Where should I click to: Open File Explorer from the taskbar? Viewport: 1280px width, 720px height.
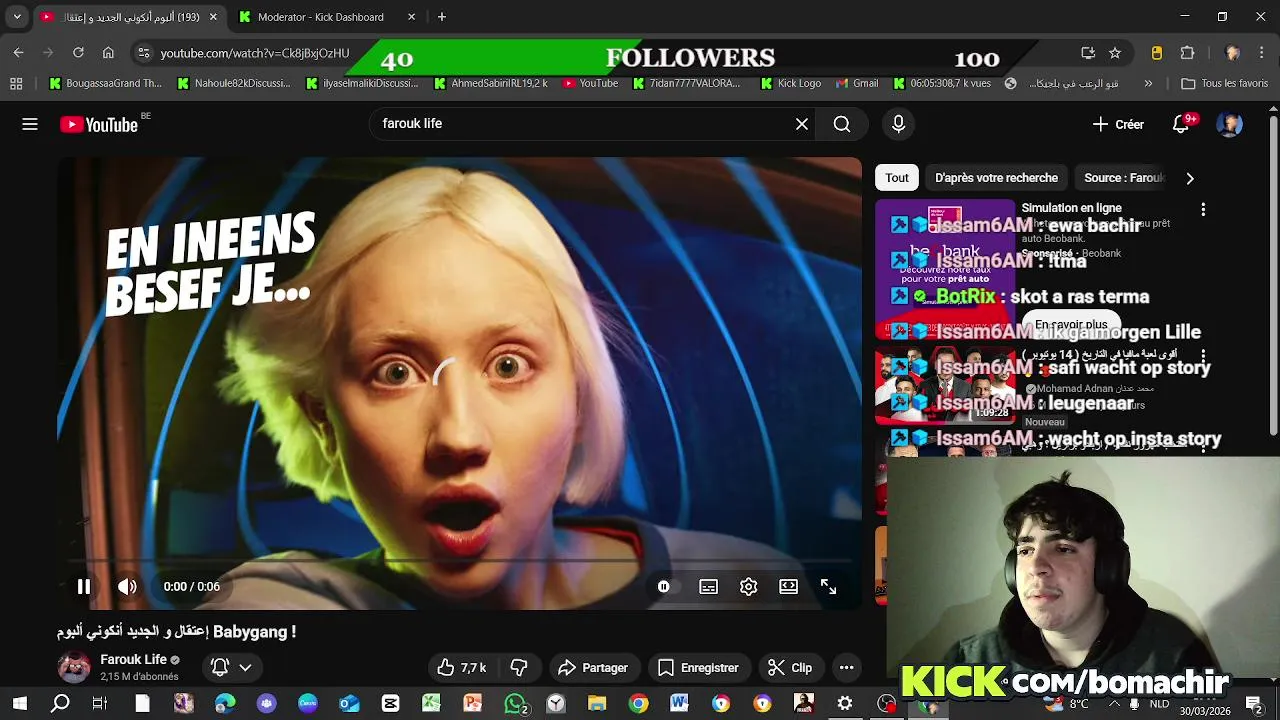point(597,704)
